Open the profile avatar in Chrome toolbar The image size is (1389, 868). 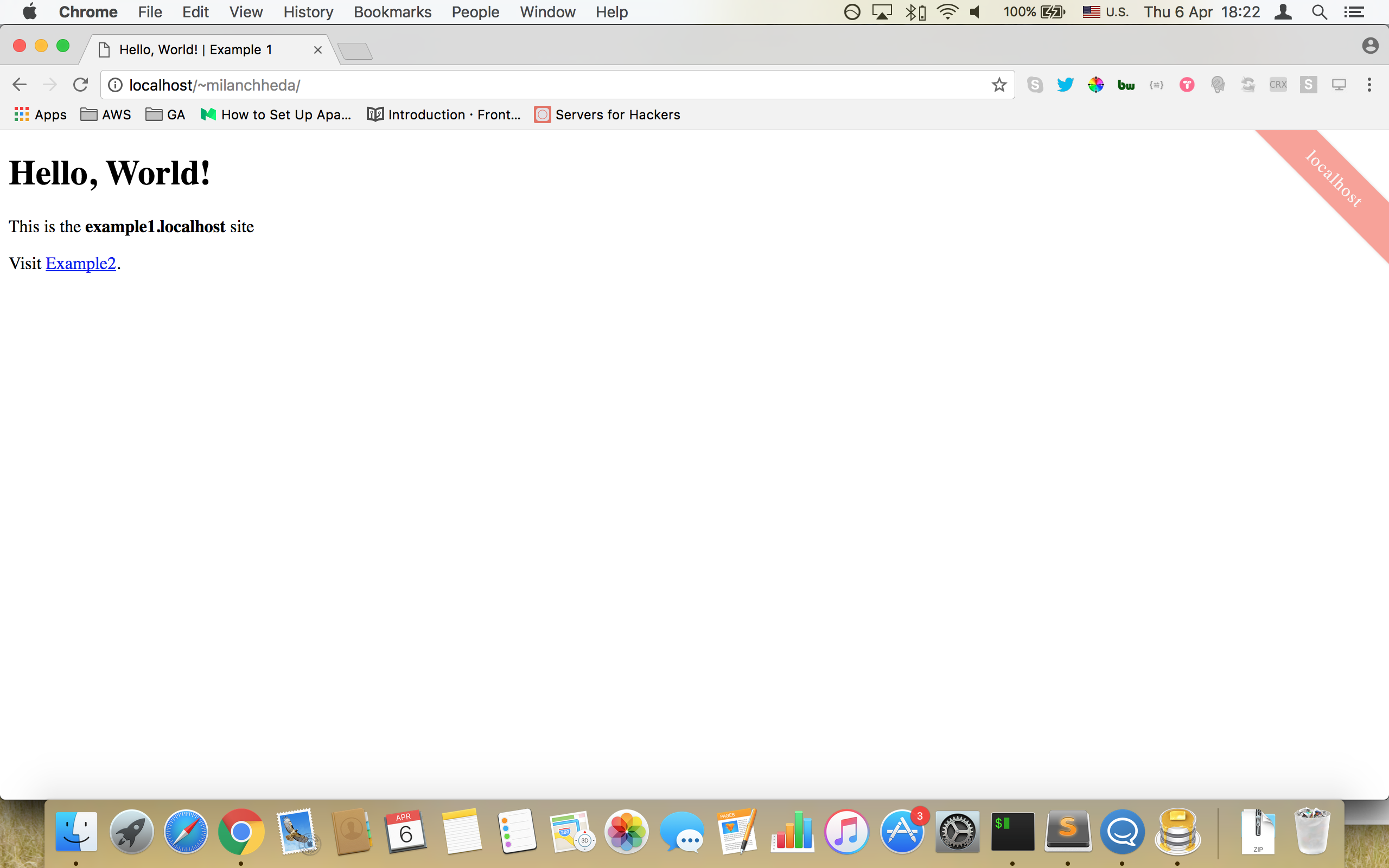[x=1371, y=45]
